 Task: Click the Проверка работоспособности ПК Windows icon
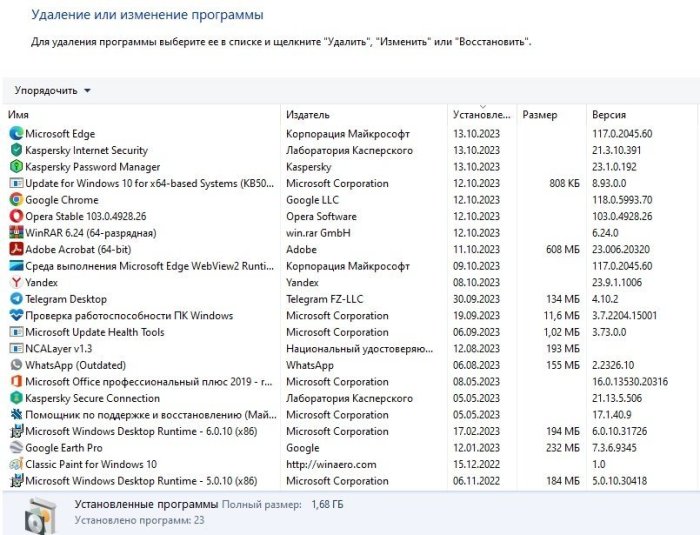pyautogui.click(x=16, y=315)
